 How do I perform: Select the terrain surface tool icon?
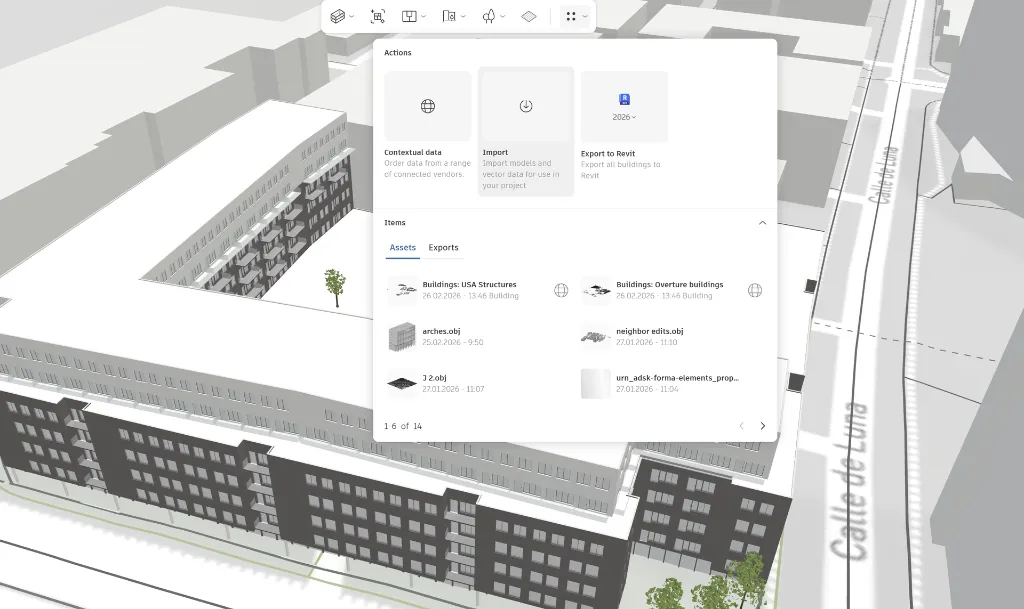[529, 16]
